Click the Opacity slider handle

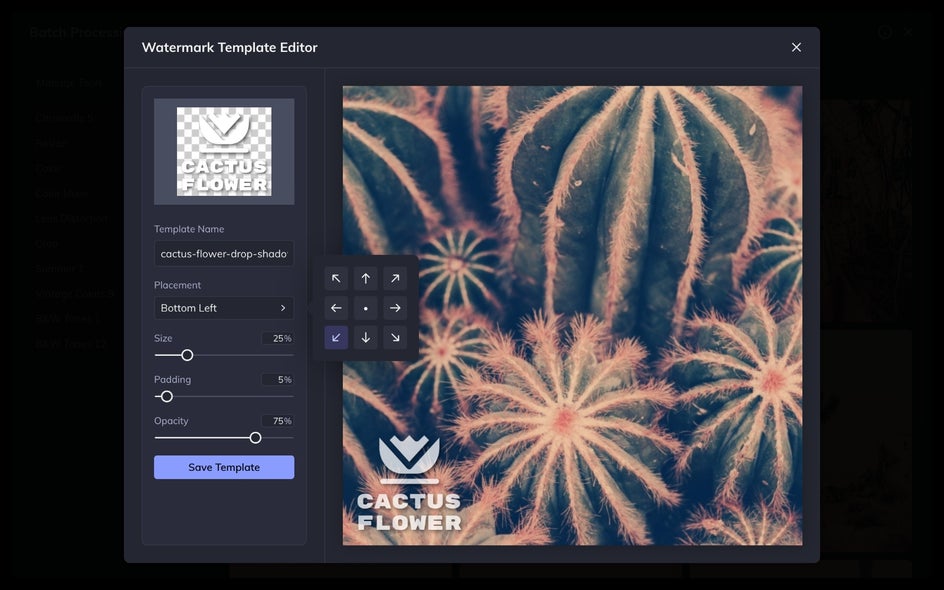pos(255,438)
